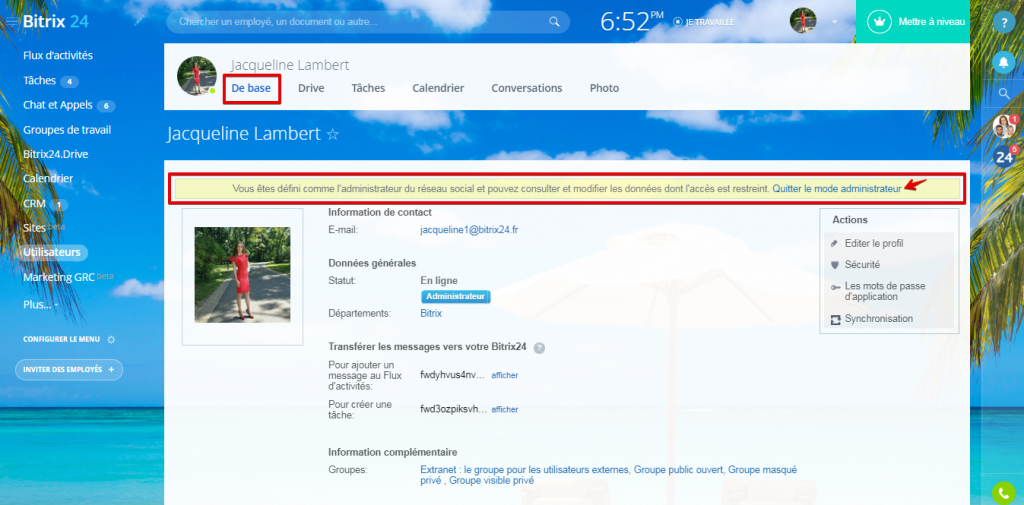This screenshot has width=1024, height=505.
Task: Open the group chat avatar with the red badge
Action: pos(1004,125)
